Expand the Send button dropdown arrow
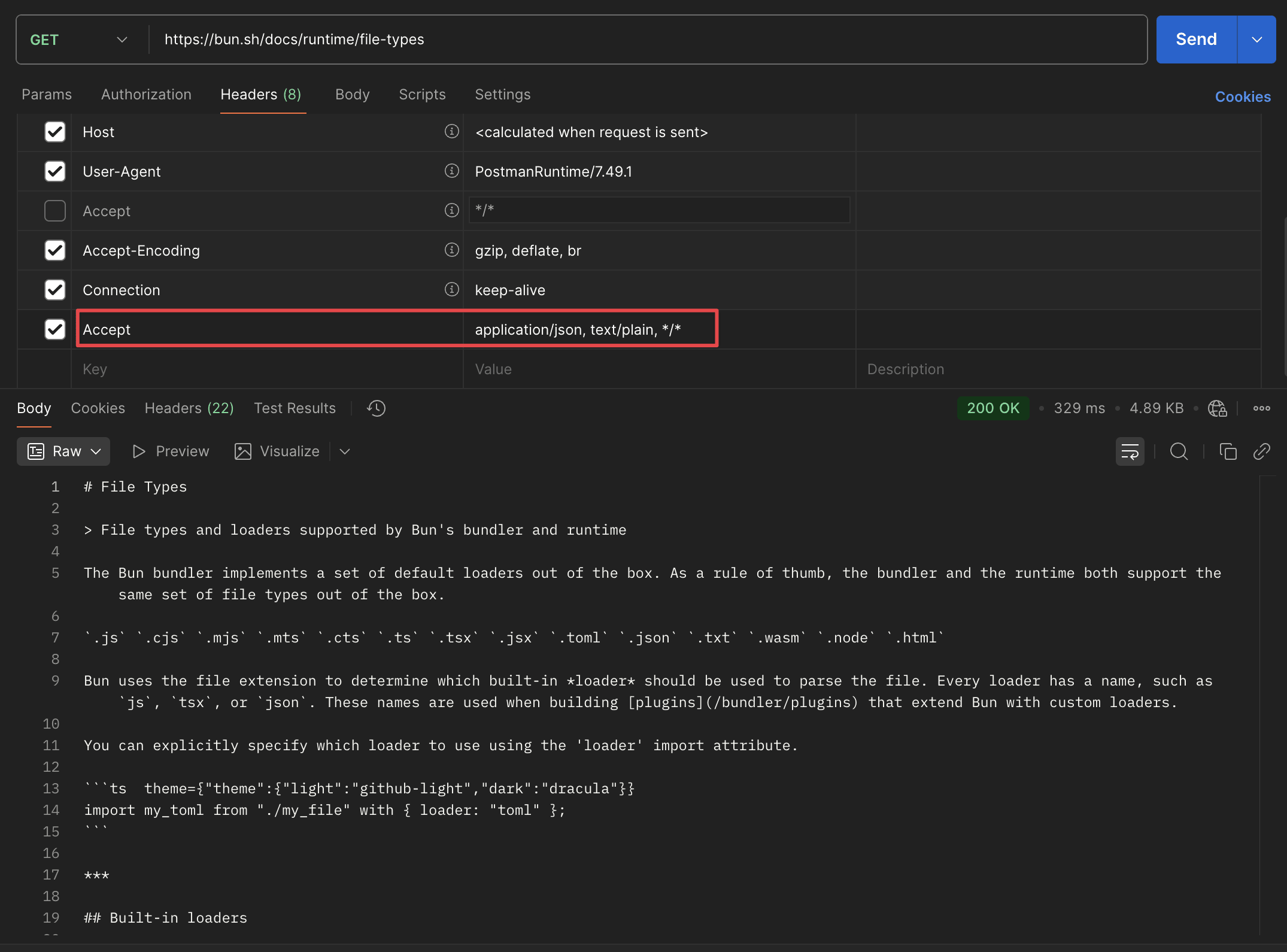Image resolution: width=1287 pixels, height=952 pixels. (x=1256, y=40)
